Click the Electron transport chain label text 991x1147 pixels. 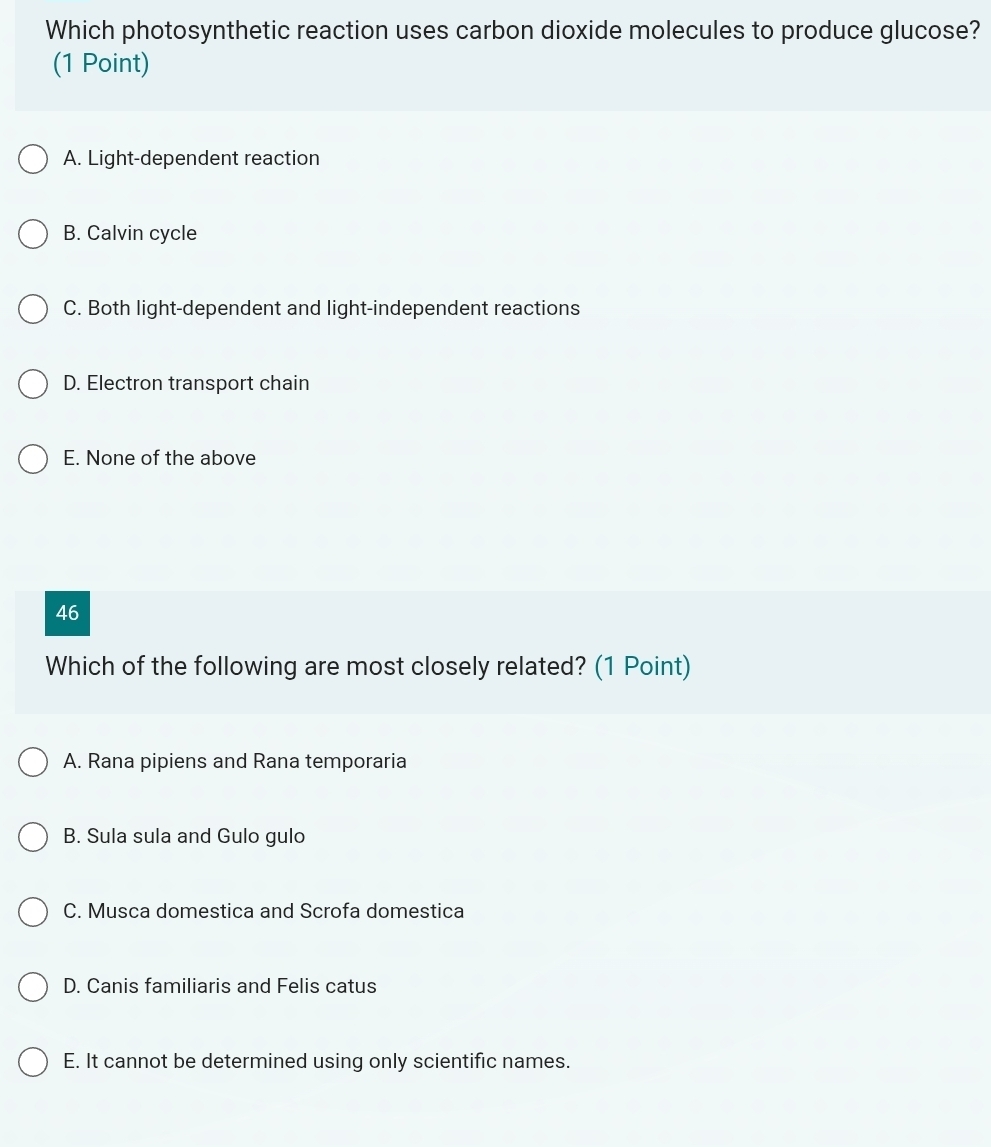(186, 383)
